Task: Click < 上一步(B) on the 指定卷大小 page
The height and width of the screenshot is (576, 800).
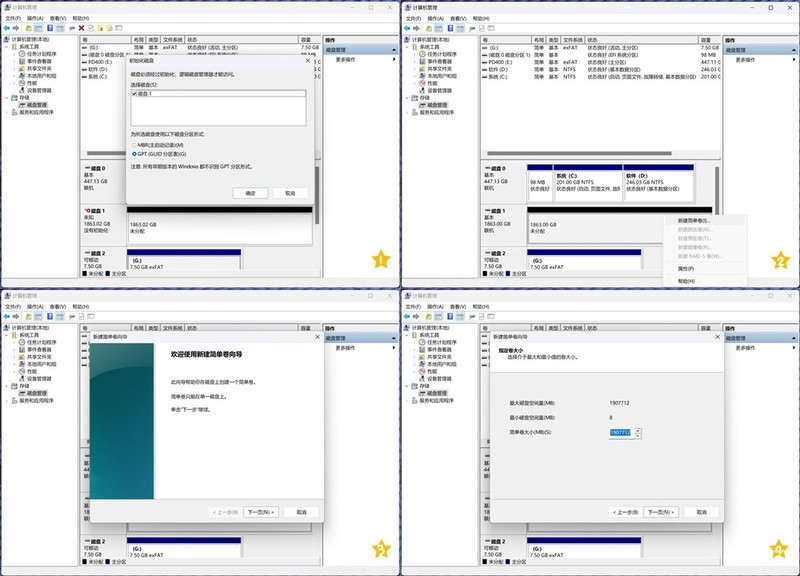Action: pyautogui.click(x=626, y=512)
